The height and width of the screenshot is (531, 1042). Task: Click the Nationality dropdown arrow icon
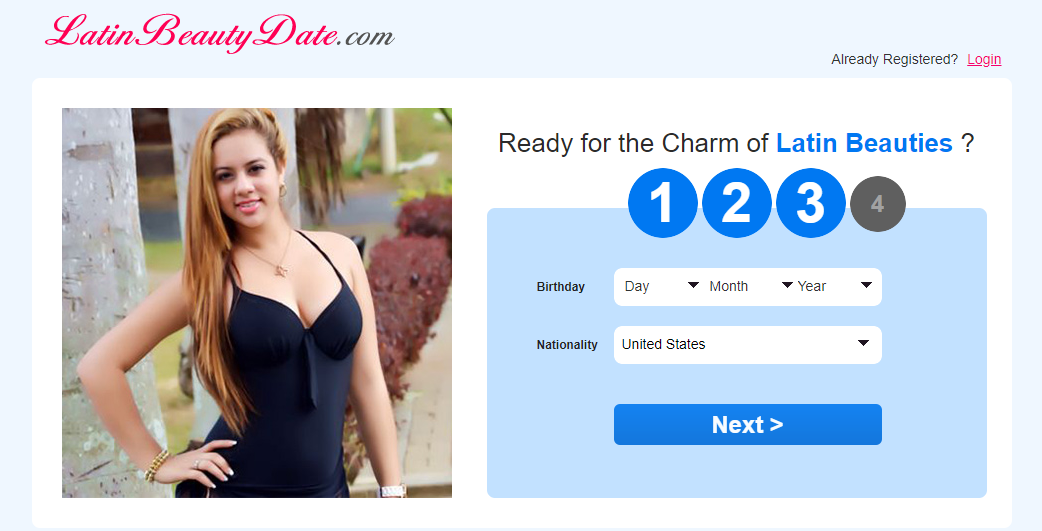coord(863,344)
